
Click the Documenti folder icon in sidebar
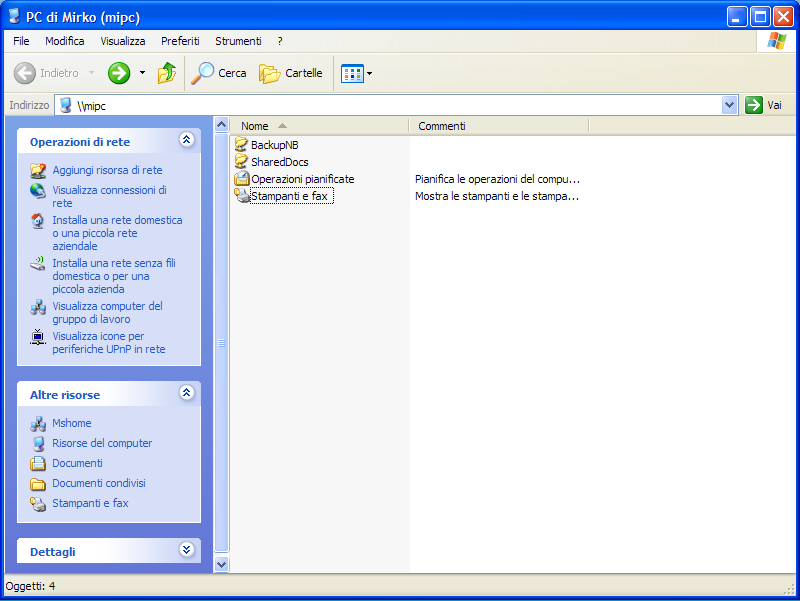point(38,463)
